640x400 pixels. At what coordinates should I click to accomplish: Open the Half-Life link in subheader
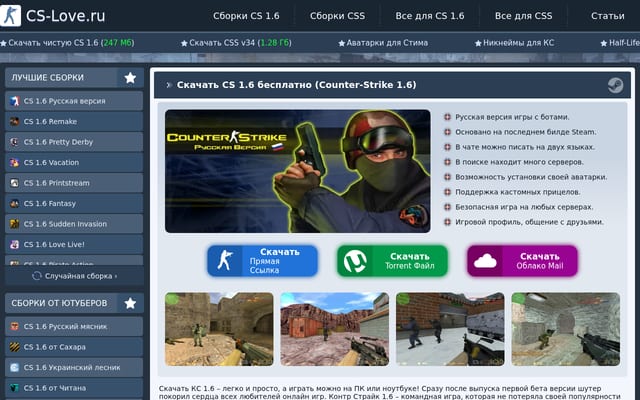(620, 43)
